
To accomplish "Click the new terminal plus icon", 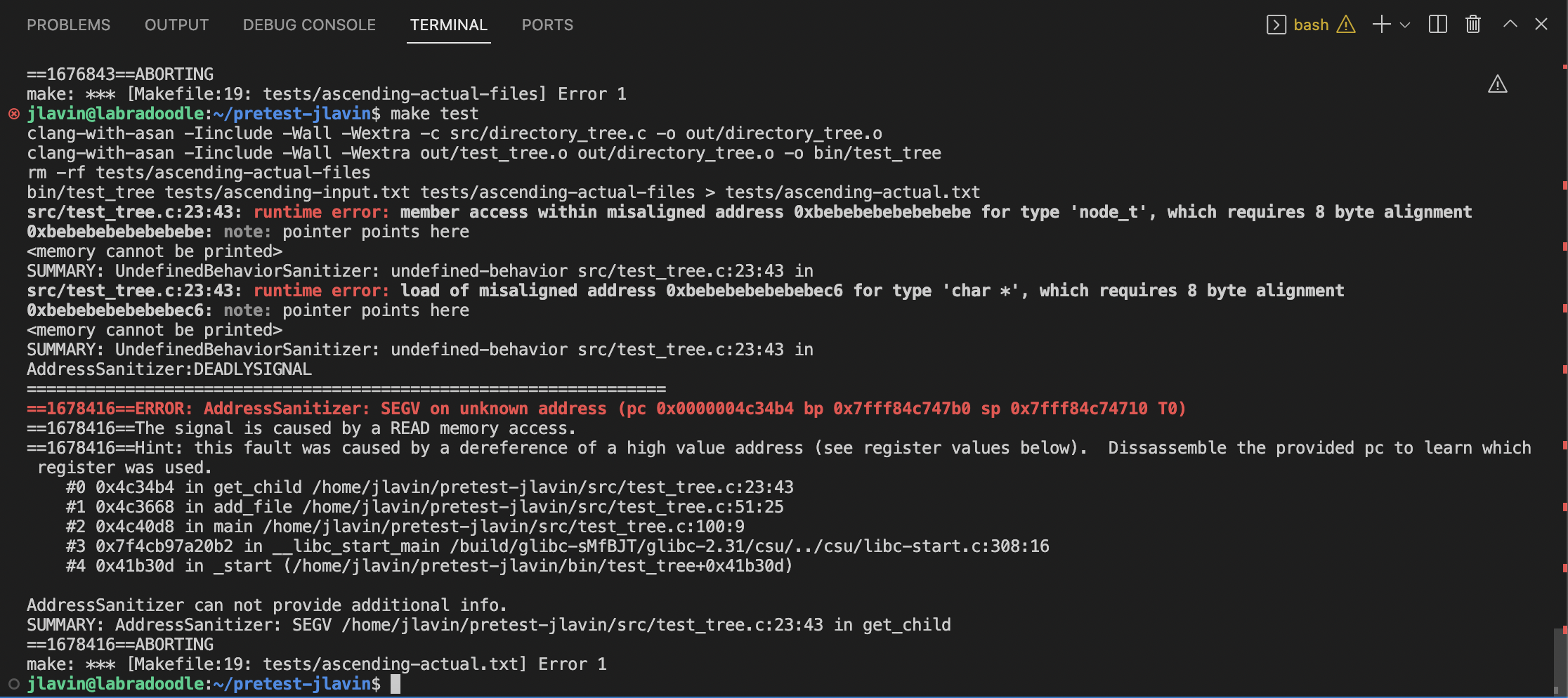I will (1381, 25).
